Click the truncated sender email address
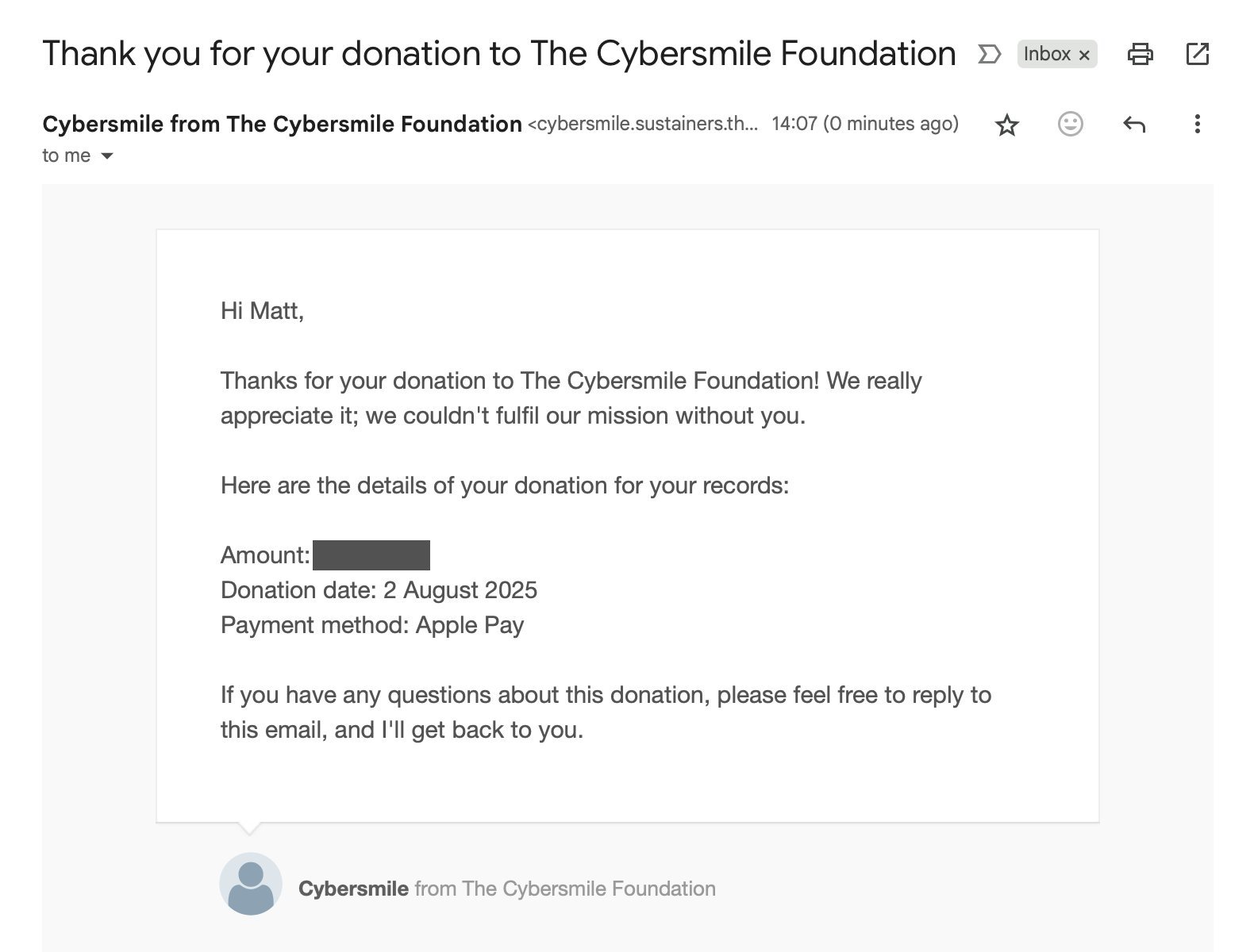The height and width of the screenshot is (952, 1254). pyautogui.click(x=643, y=124)
